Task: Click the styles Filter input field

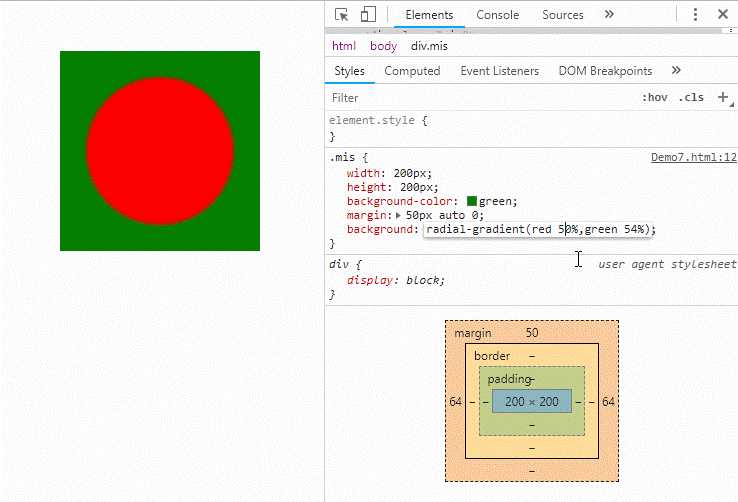Action: pyautogui.click(x=480, y=97)
